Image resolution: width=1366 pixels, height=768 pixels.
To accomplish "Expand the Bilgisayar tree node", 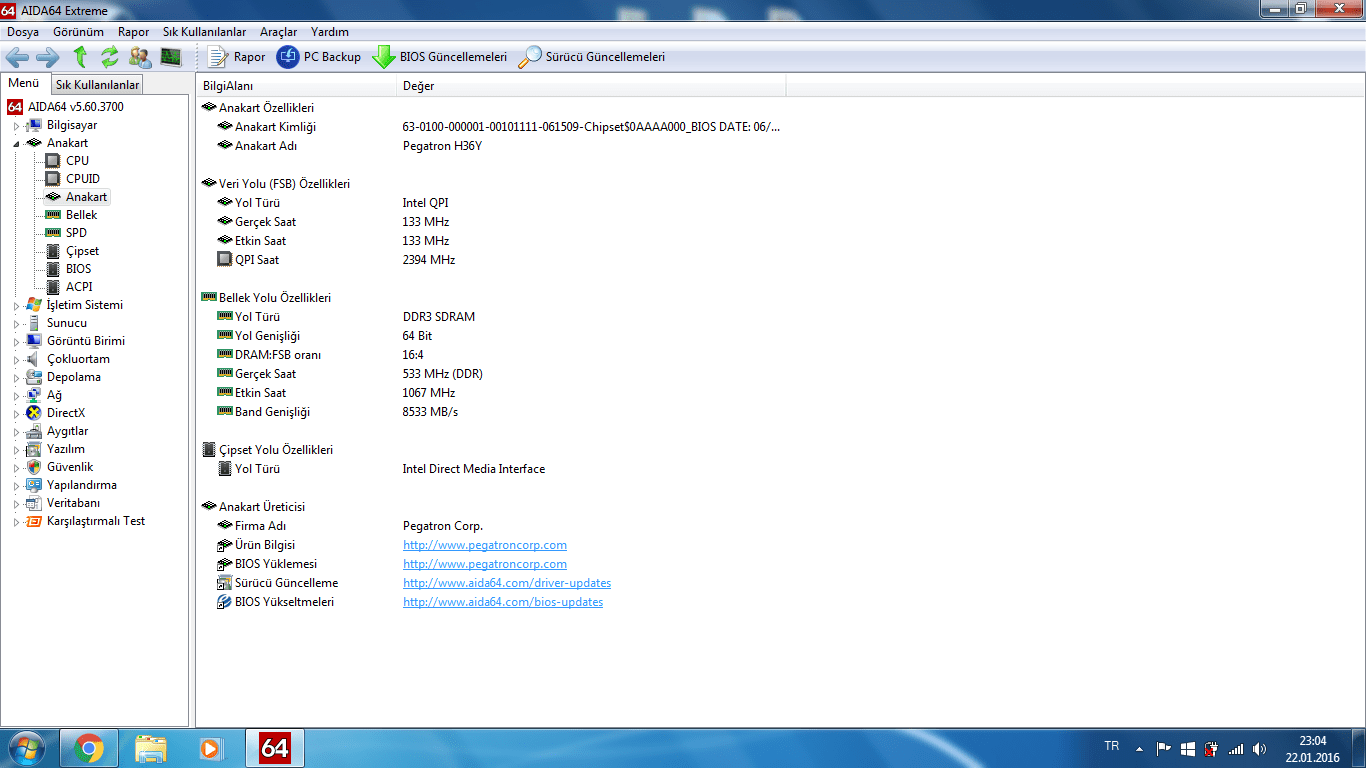I will [x=16, y=125].
